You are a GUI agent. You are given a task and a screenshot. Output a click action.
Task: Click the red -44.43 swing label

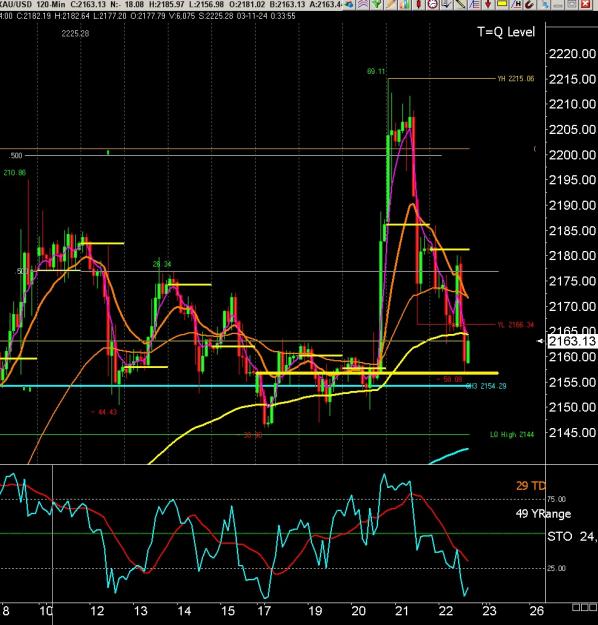pyautogui.click(x=104, y=412)
